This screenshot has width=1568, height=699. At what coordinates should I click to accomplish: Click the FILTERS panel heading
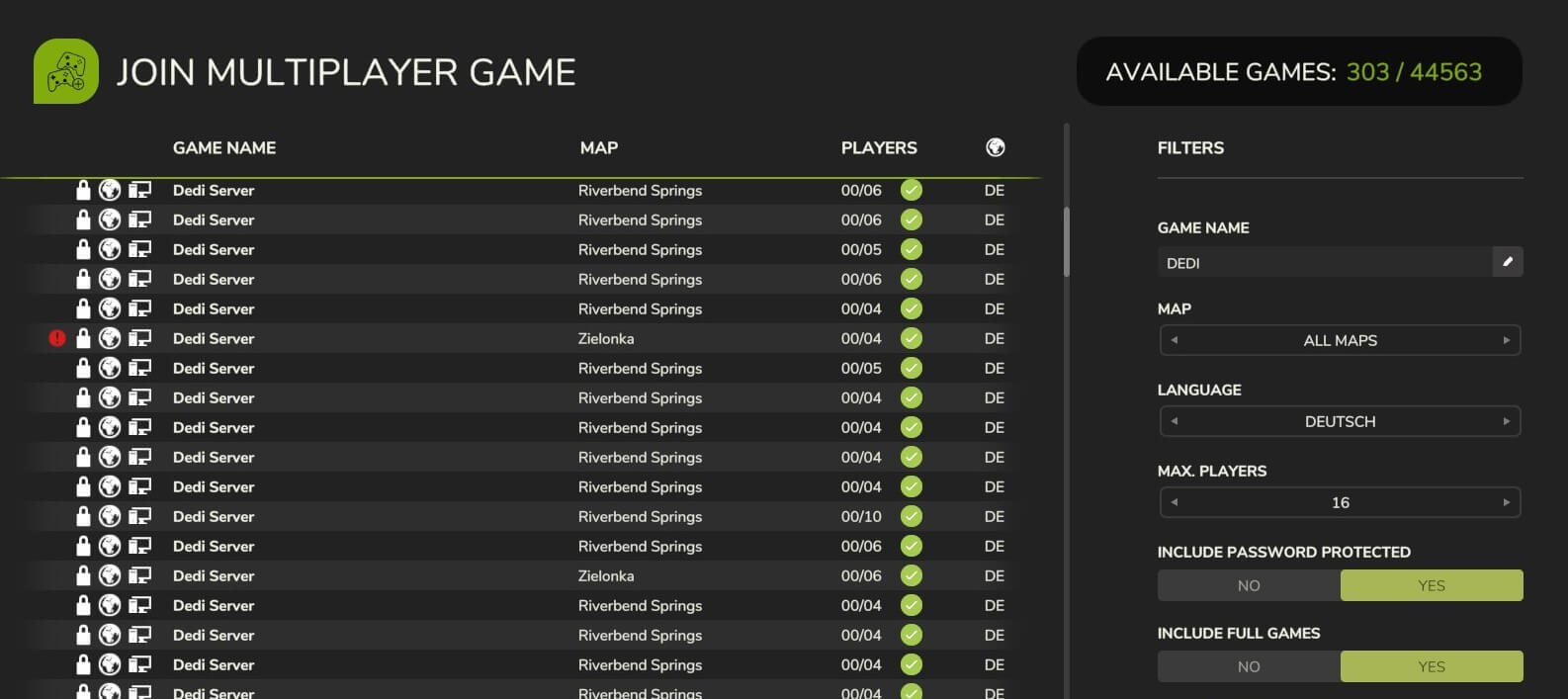[x=1190, y=147]
